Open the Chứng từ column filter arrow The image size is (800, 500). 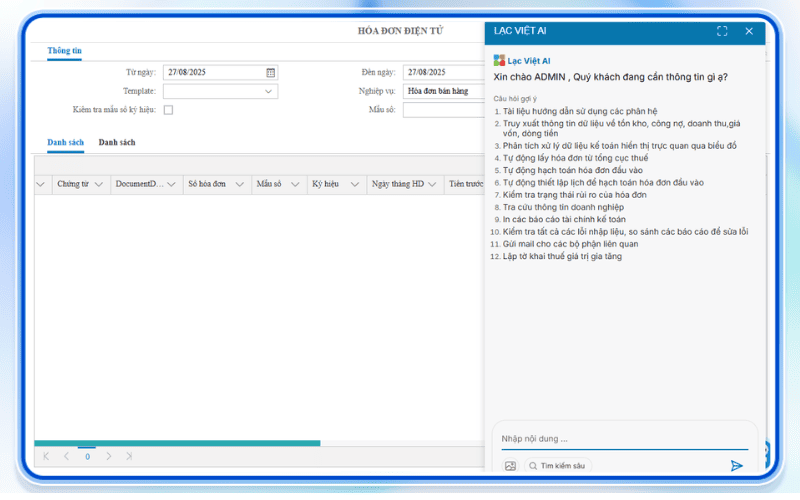pyautogui.click(x=98, y=184)
